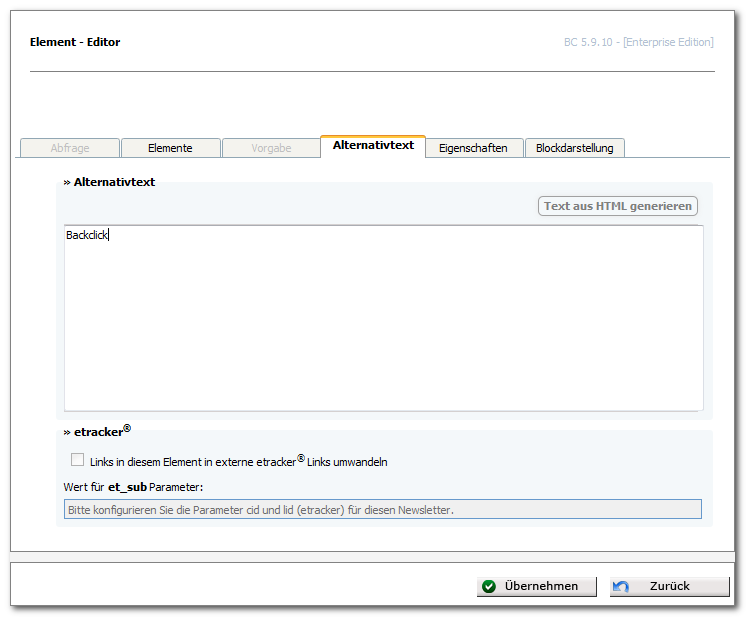Go back using the Zurück button
746x617 pixels.
669,587
